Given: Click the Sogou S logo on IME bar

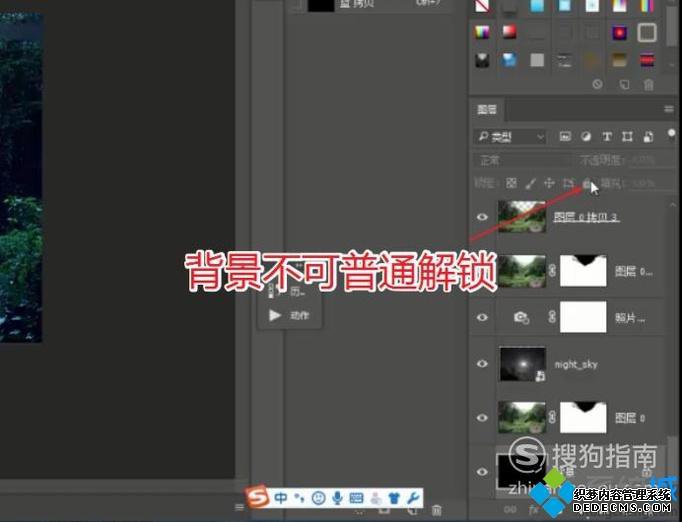Looking at the screenshot, I should click(x=257, y=496).
